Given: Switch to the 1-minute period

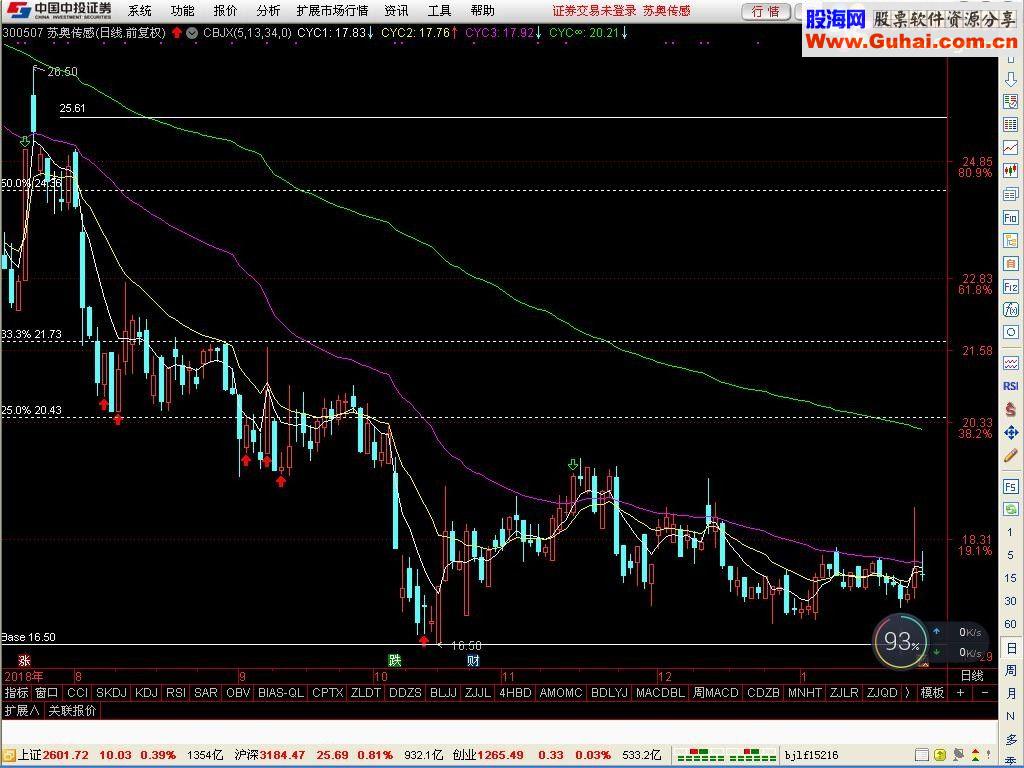Looking at the screenshot, I should (x=1011, y=532).
